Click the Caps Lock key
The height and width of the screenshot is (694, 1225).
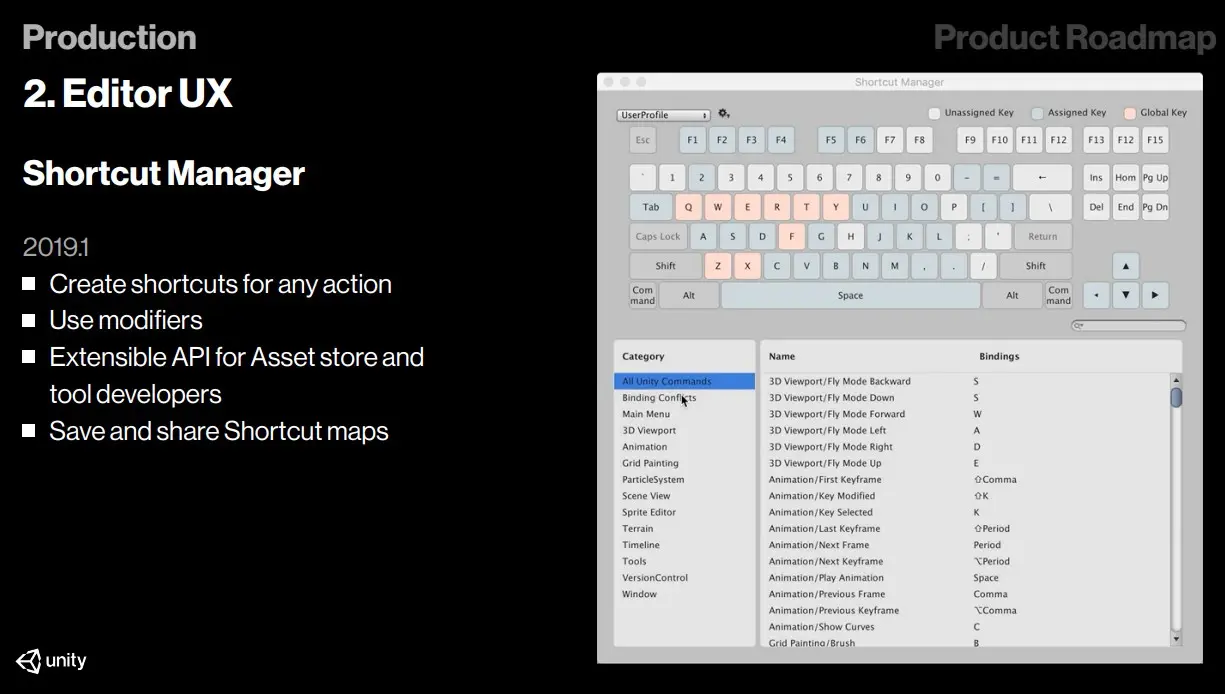[x=658, y=237]
